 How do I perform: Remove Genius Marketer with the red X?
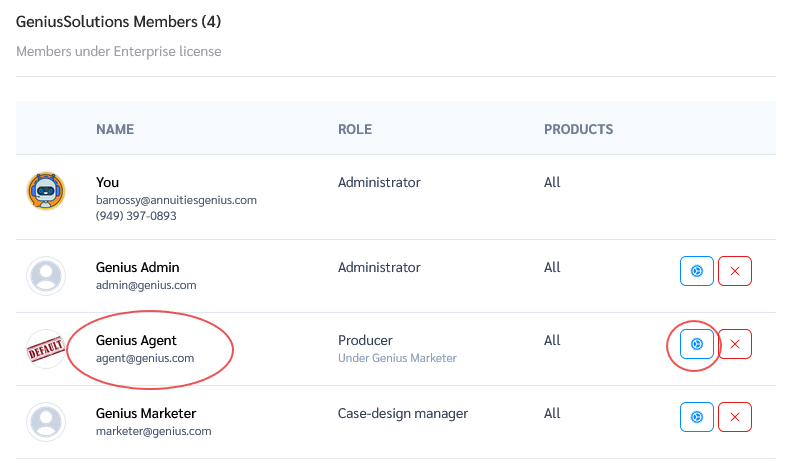(x=735, y=417)
